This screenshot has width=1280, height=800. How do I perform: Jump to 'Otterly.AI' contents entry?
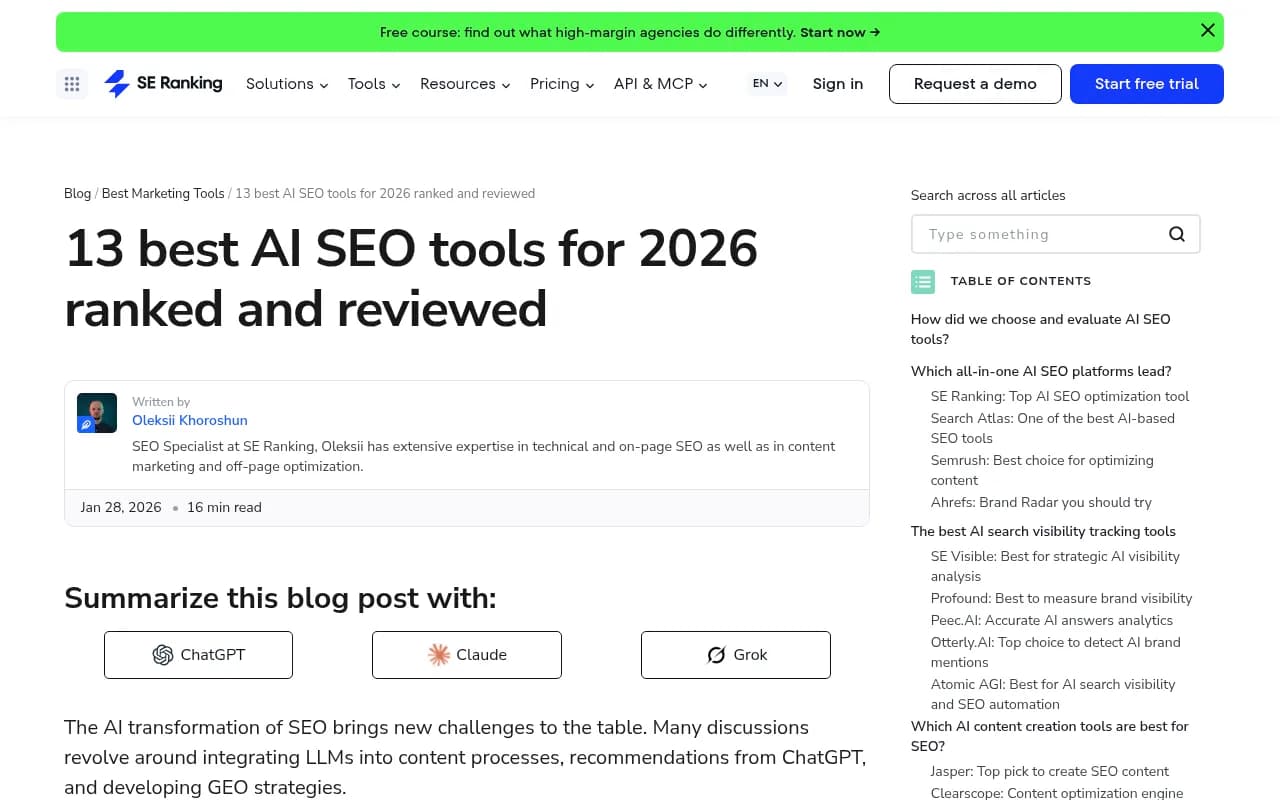pos(1056,652)
